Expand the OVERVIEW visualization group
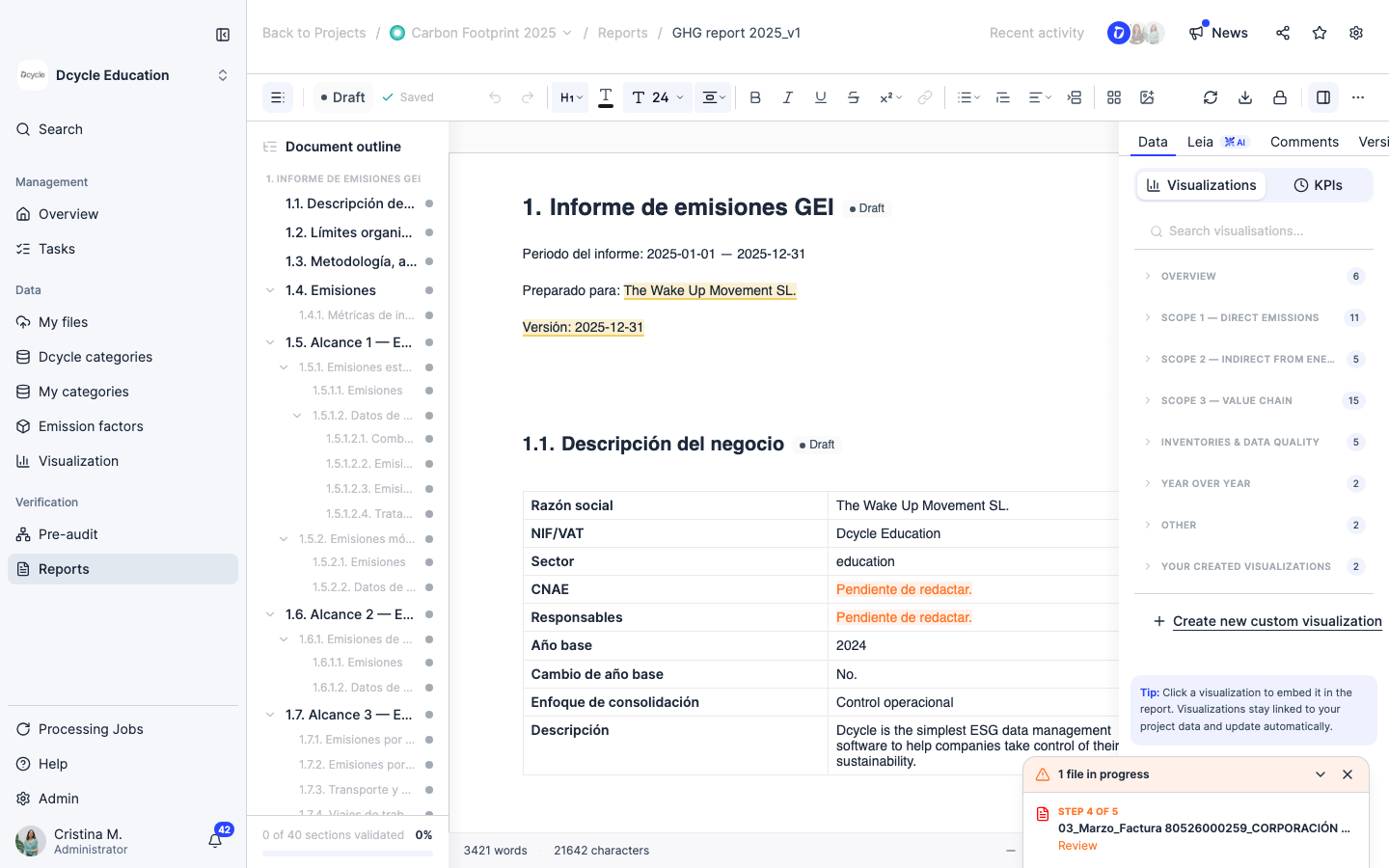Screen dimensions: 1389x868 [x=1254, y=276]
